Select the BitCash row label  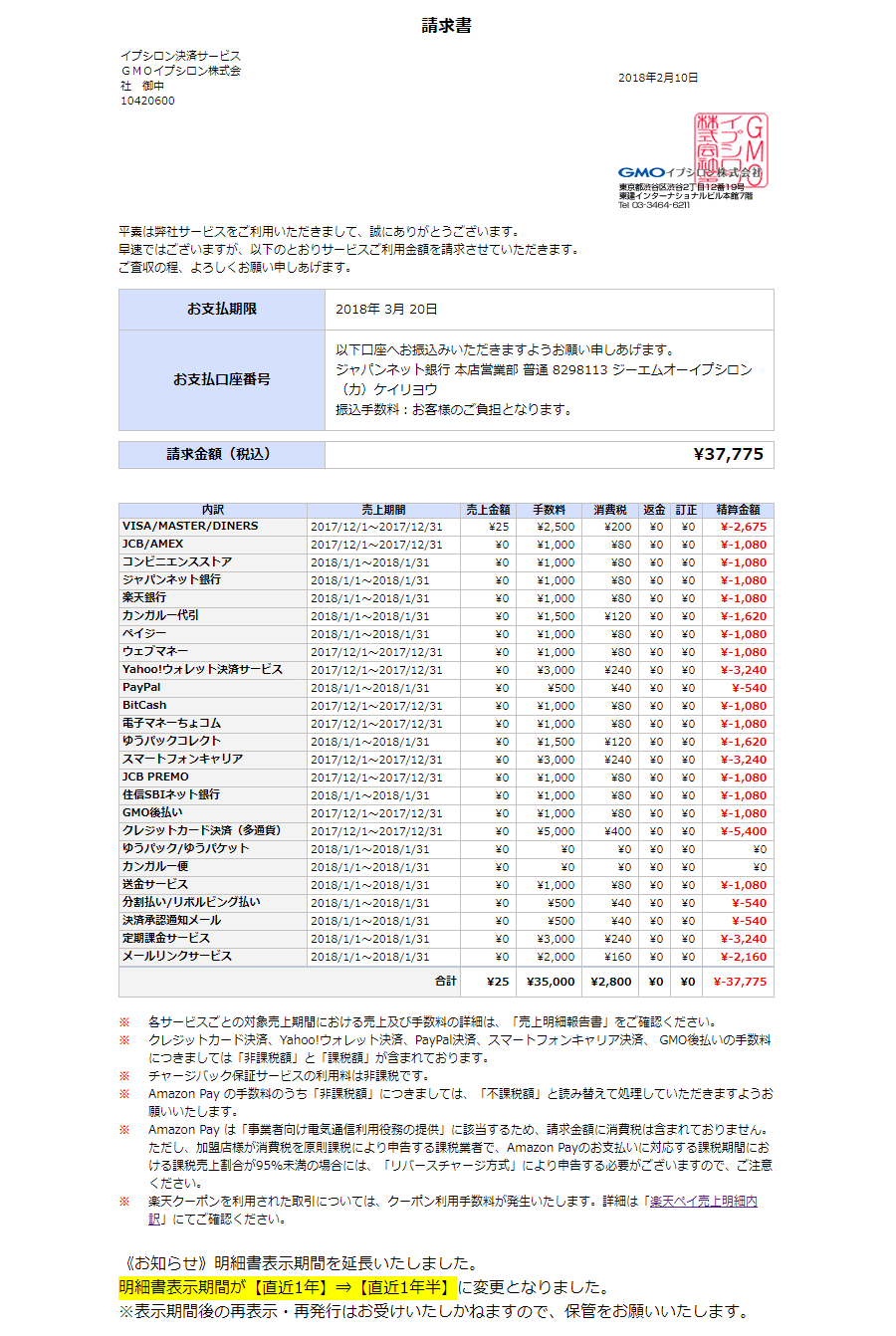[x=145, y=705]
